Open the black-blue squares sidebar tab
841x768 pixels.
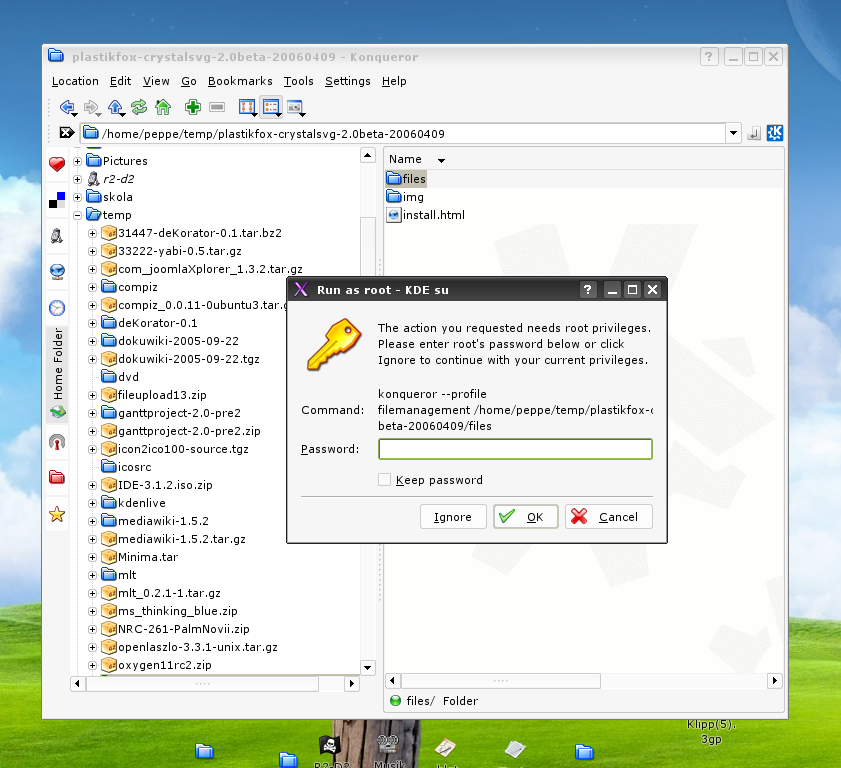tap(57, 200)
